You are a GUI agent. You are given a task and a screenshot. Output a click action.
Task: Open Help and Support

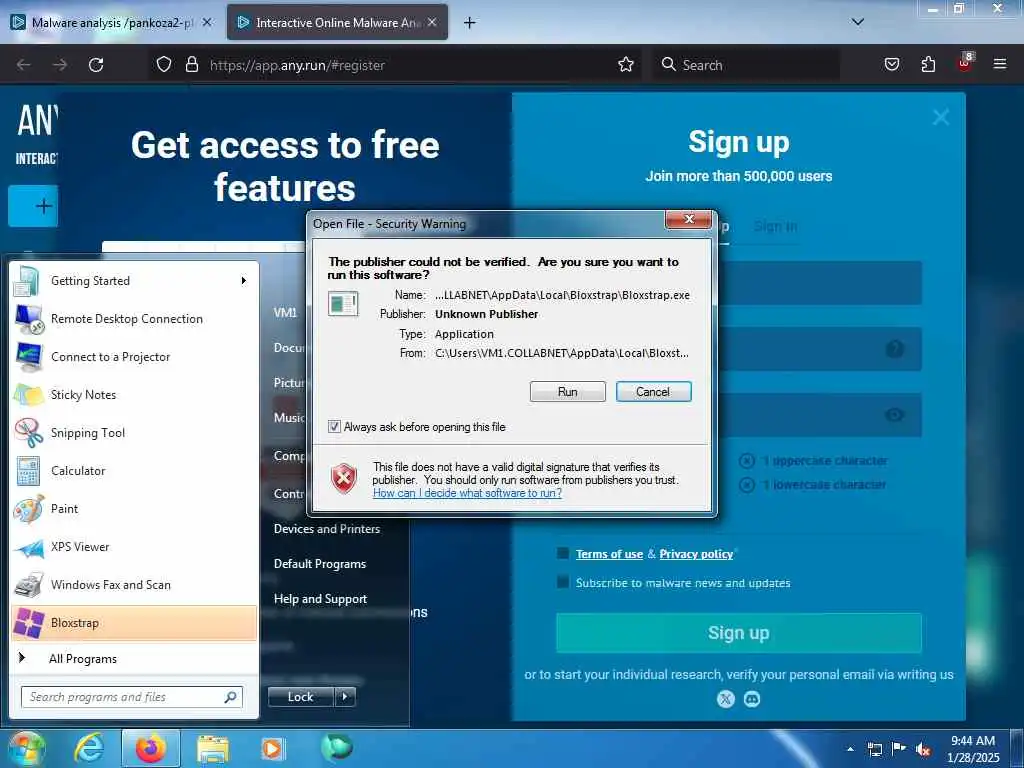[x=320, y=599]
